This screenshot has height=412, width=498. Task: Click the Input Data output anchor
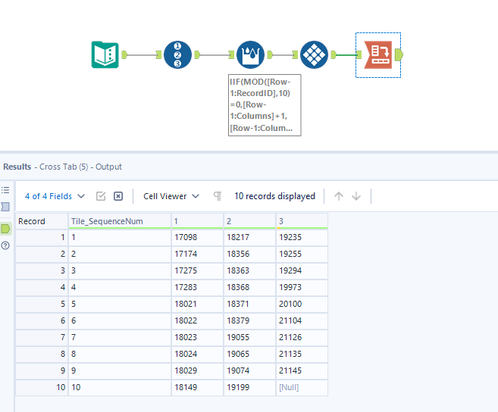point(124,55)
